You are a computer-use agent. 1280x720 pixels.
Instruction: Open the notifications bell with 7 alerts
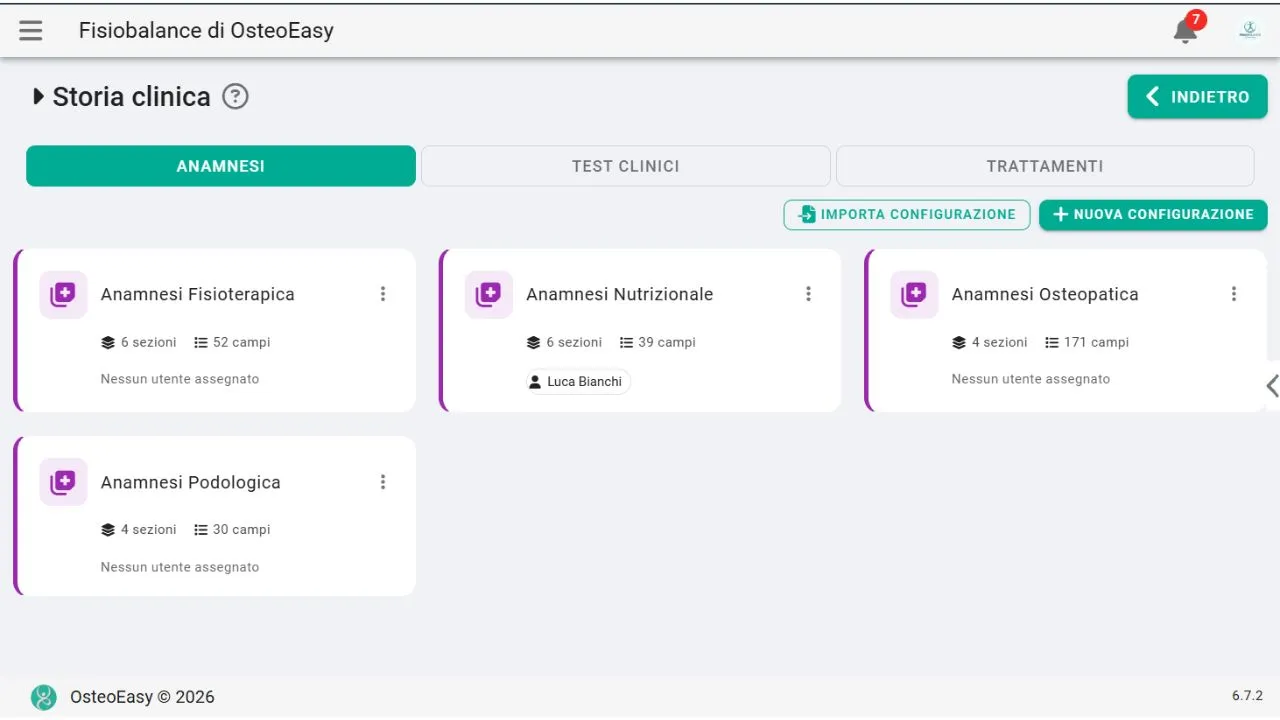(x=1186, y=30)
